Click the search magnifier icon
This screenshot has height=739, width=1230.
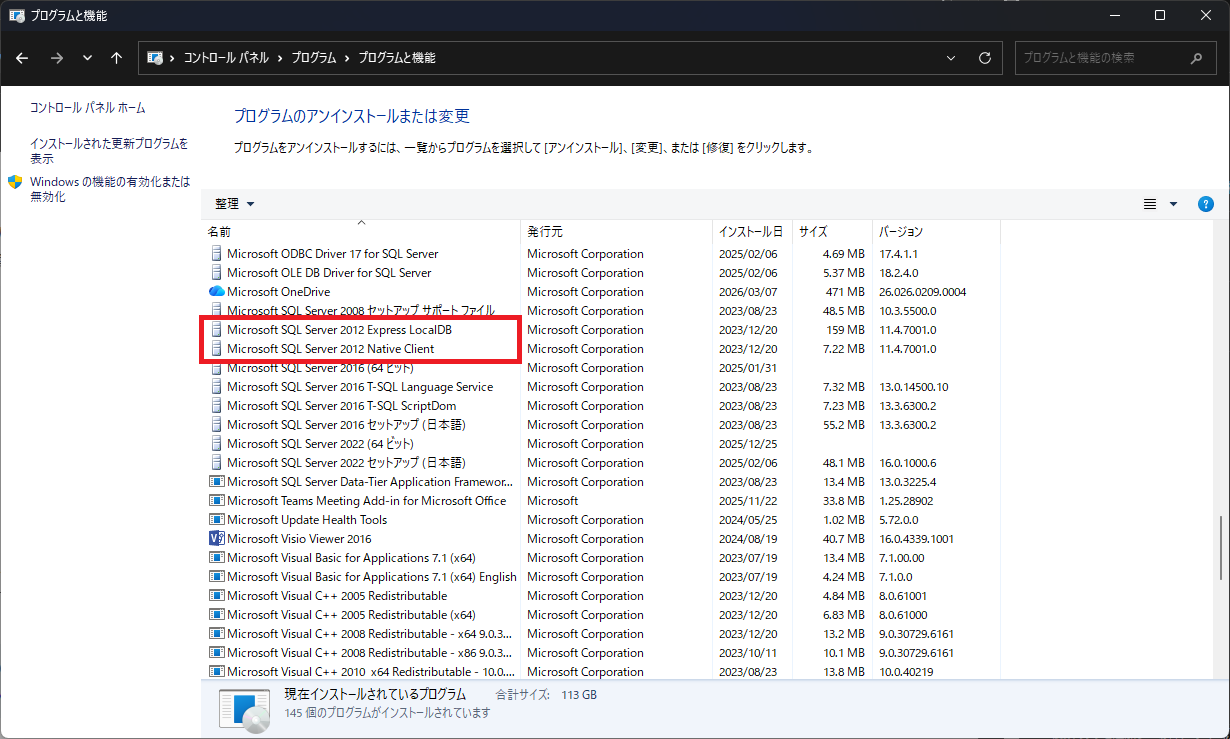pos(1196,58)
